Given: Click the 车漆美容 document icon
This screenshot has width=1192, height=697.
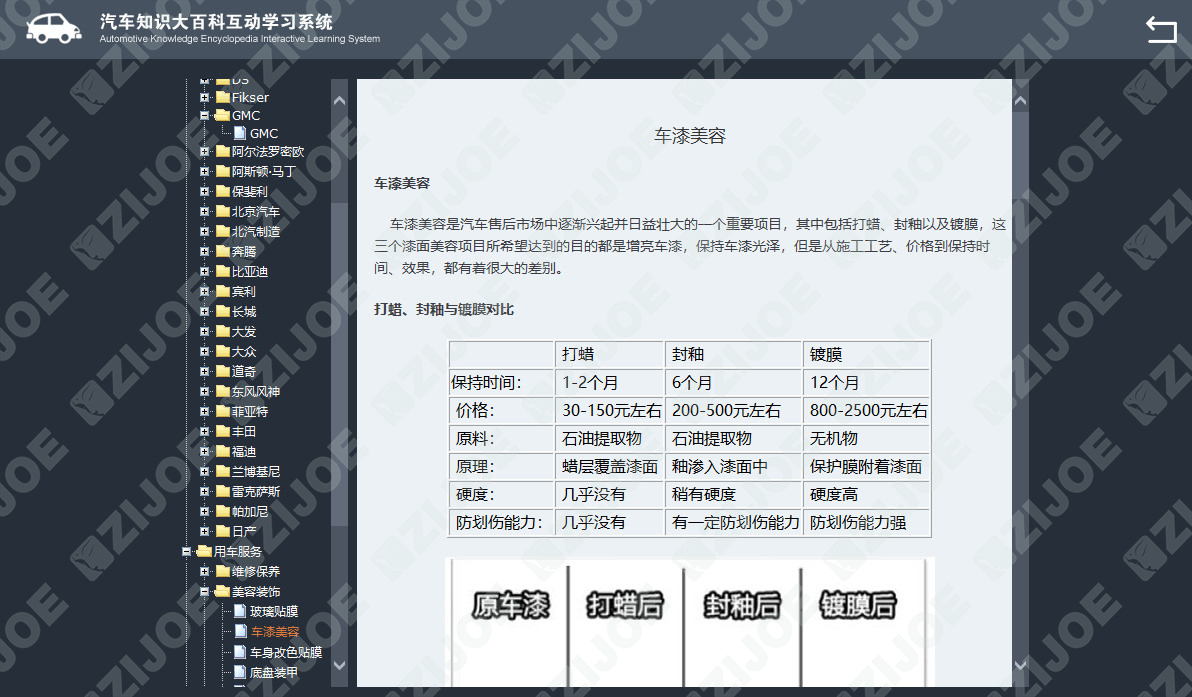Looking at the screenshot, I should pyautogui.click(x=240, y=631).
